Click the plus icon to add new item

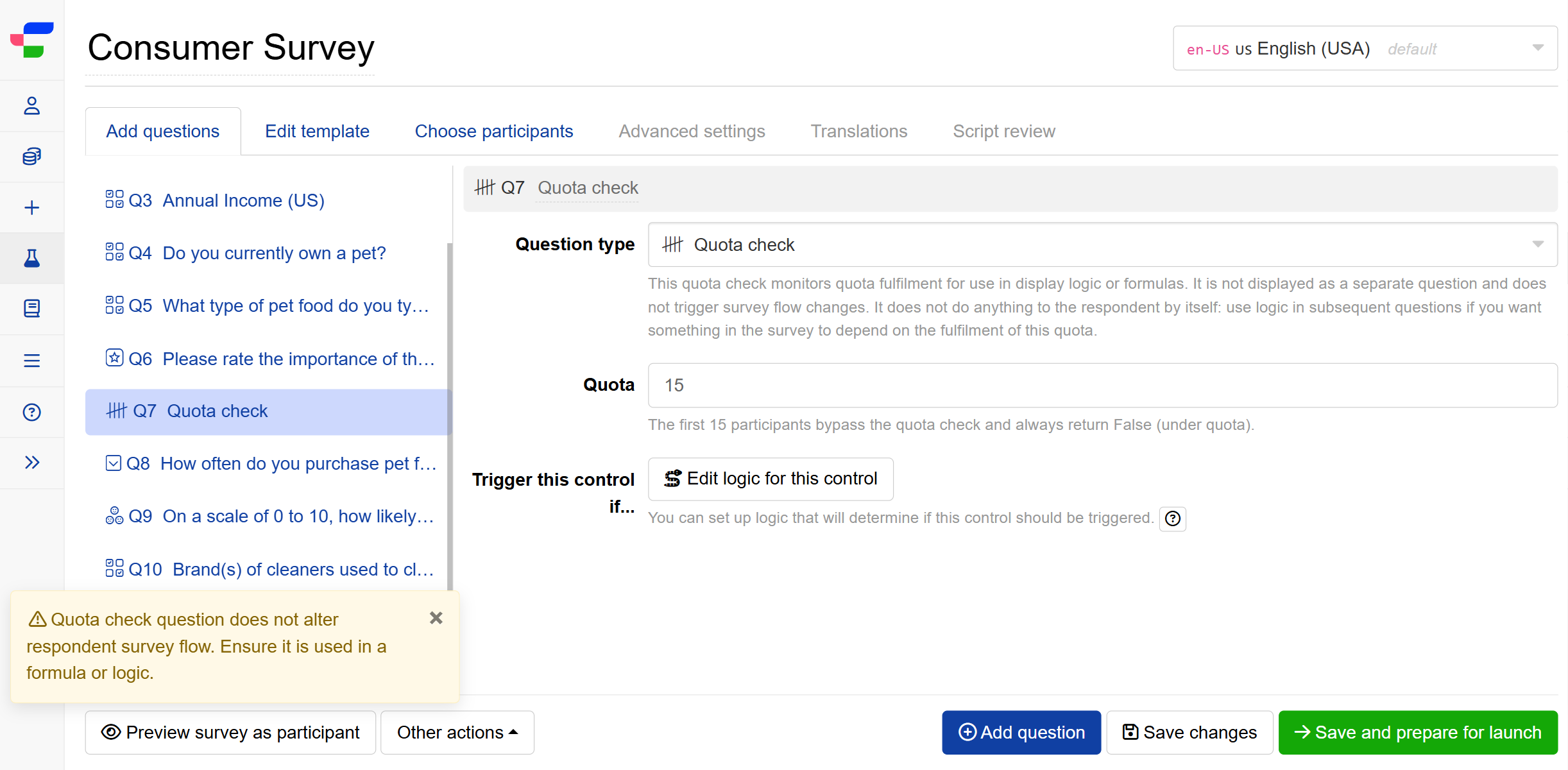pyautogui.click(x=31, y=207)
